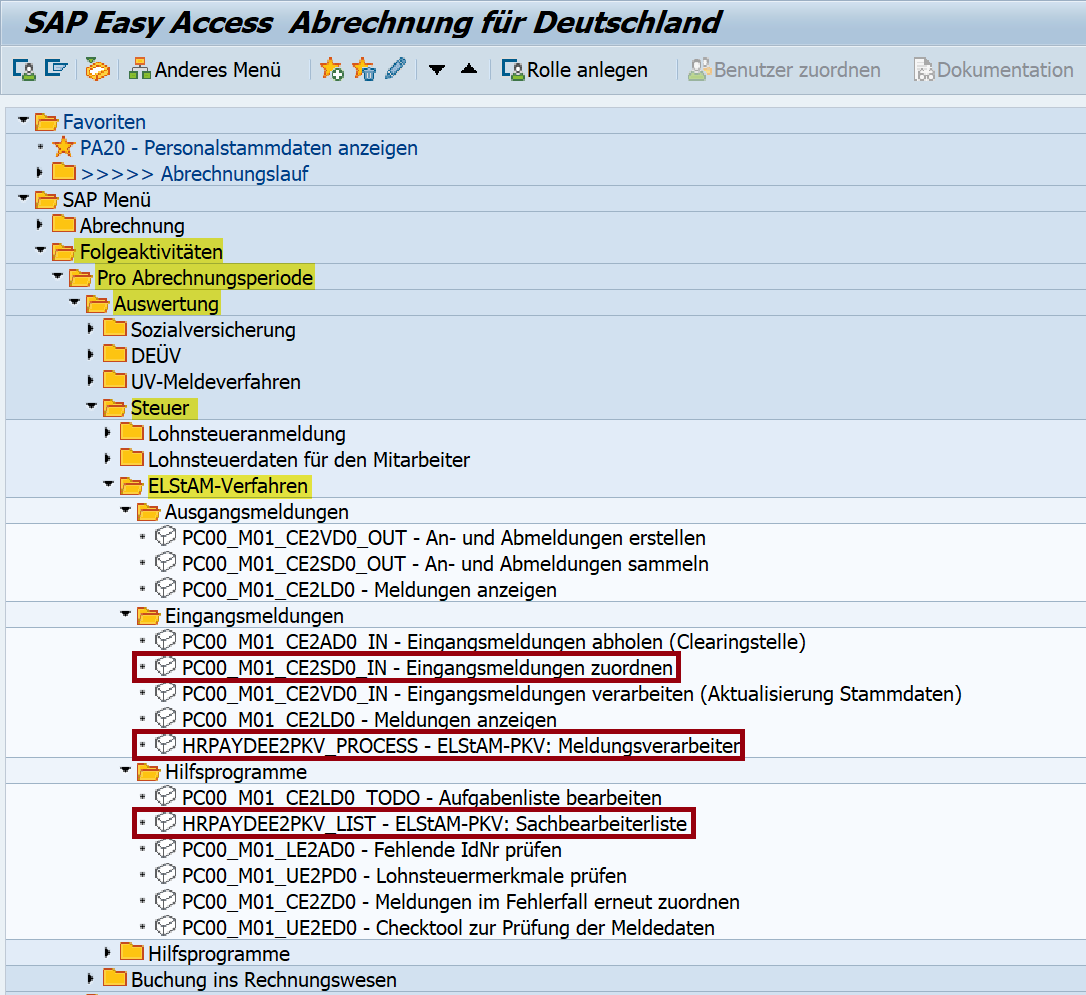Screen dimensions: 1086x995
Task: Move favorite up with the up arrow
Action: point(469,70)
